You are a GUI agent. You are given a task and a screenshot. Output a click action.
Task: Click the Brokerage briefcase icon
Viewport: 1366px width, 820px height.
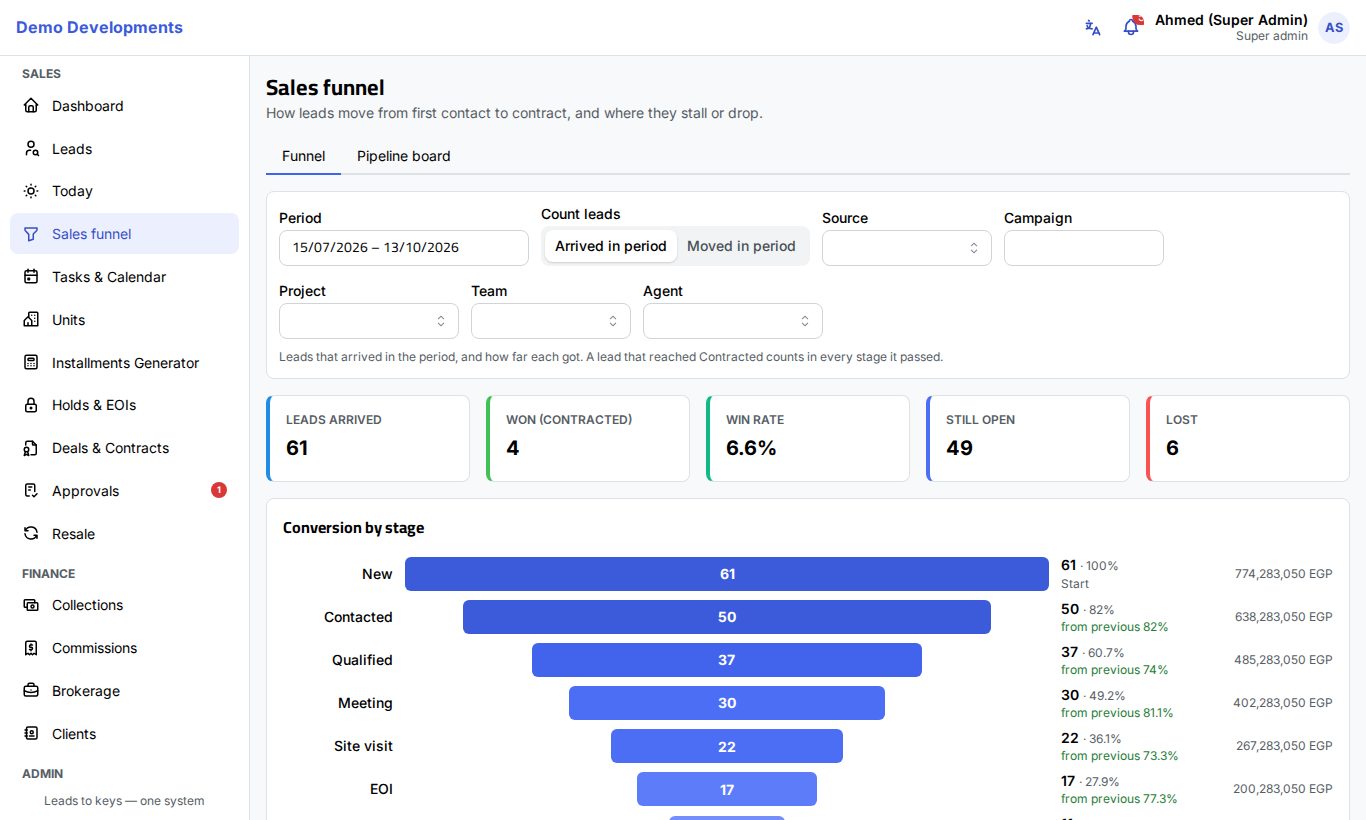point(31,691)
